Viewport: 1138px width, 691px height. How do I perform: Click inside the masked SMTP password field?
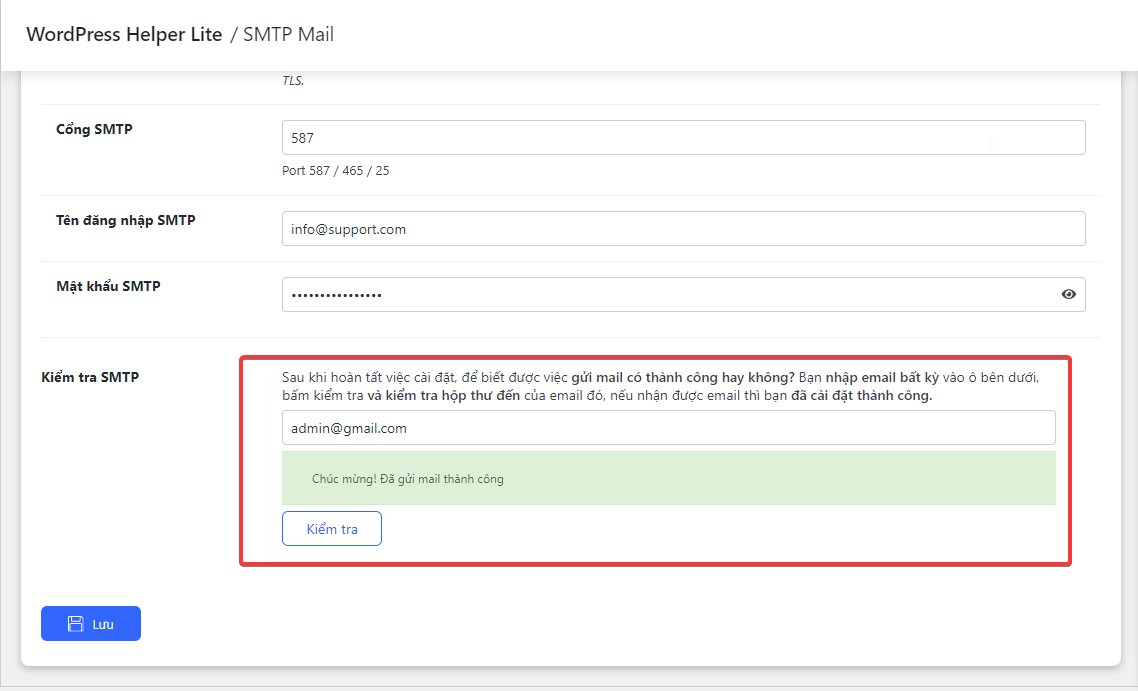coord(660,295)
